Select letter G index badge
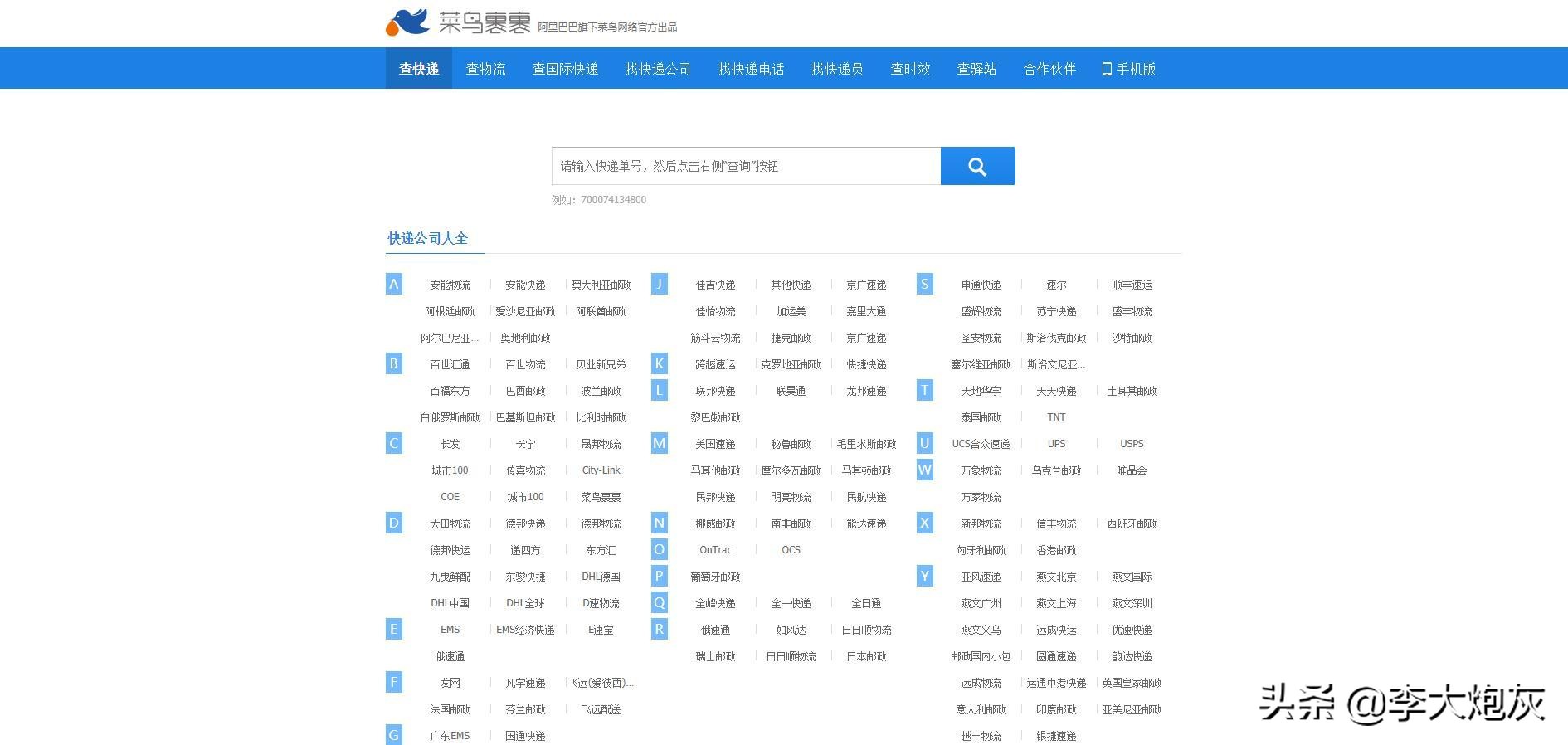Image resolution: width=1568 pixels, height=745 pixels. (394, 735)
